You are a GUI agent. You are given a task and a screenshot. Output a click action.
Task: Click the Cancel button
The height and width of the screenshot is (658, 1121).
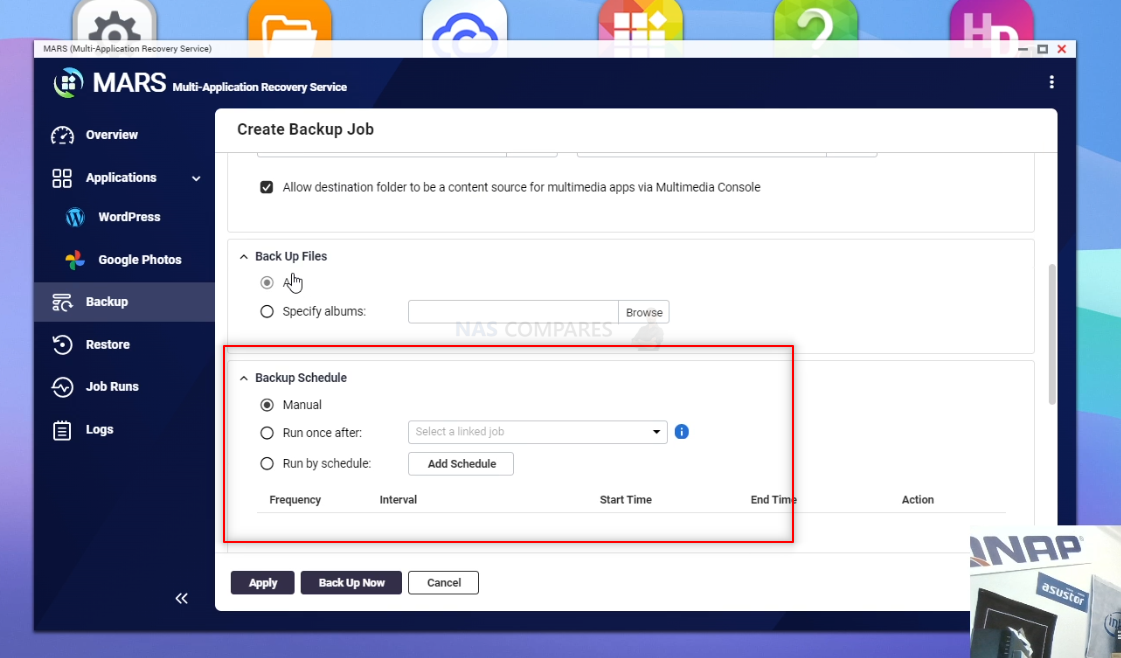coord(443,583)
